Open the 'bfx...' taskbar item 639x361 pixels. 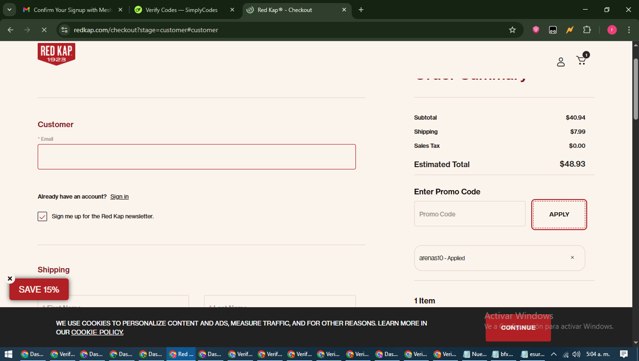coord(504,354)
